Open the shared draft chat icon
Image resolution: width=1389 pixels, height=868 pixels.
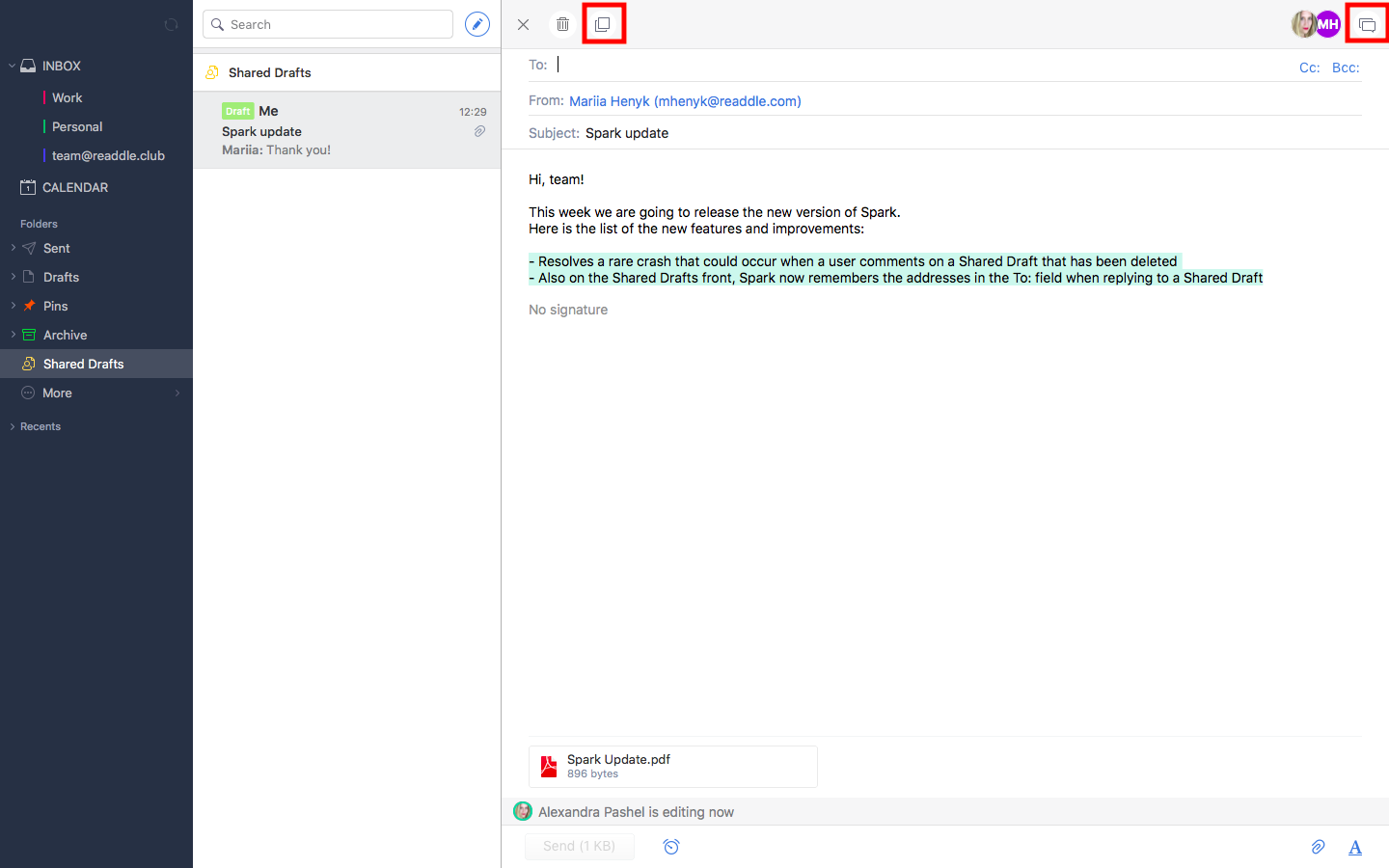click(1367, 24)
